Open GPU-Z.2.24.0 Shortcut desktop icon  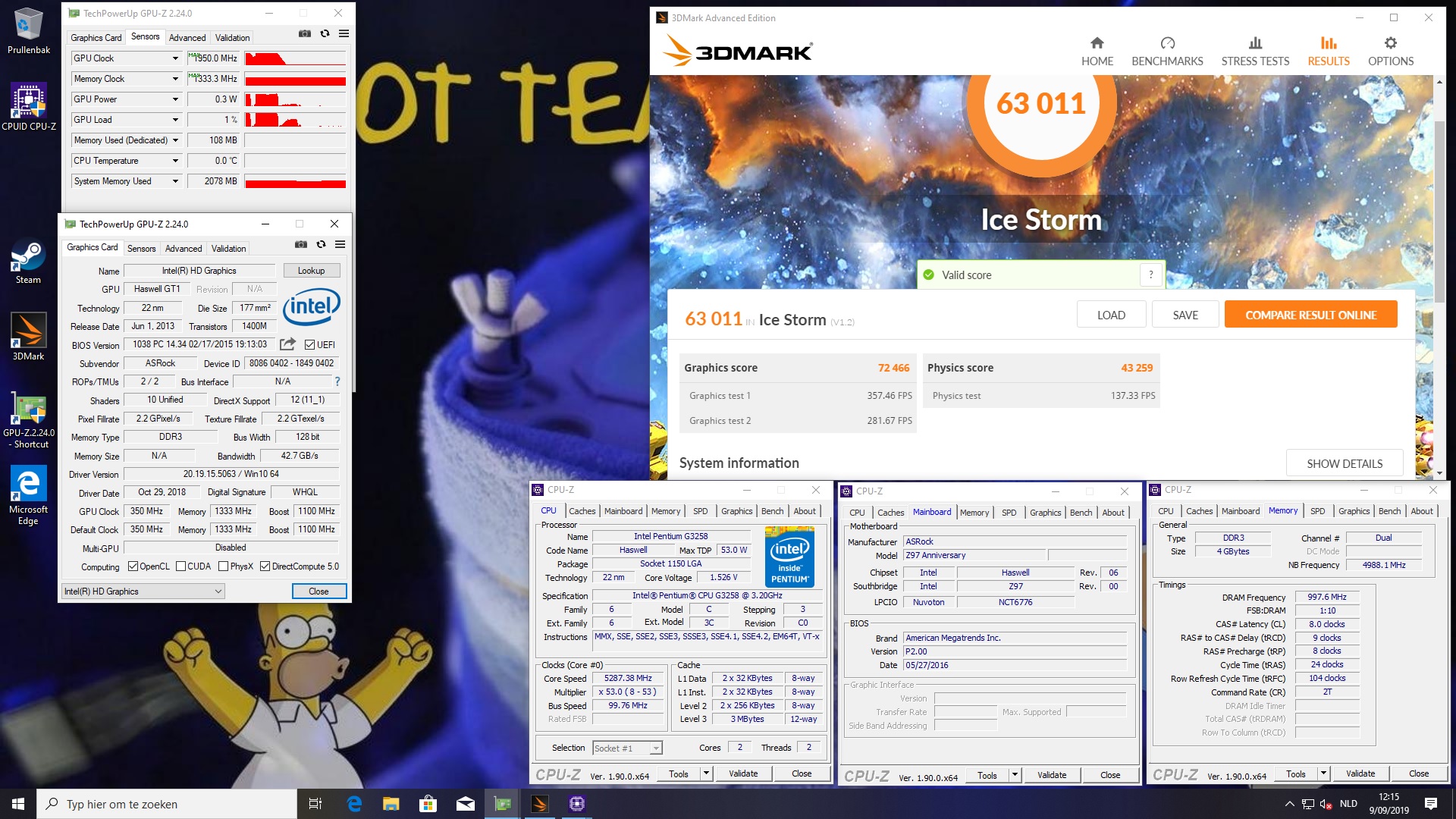28,419
